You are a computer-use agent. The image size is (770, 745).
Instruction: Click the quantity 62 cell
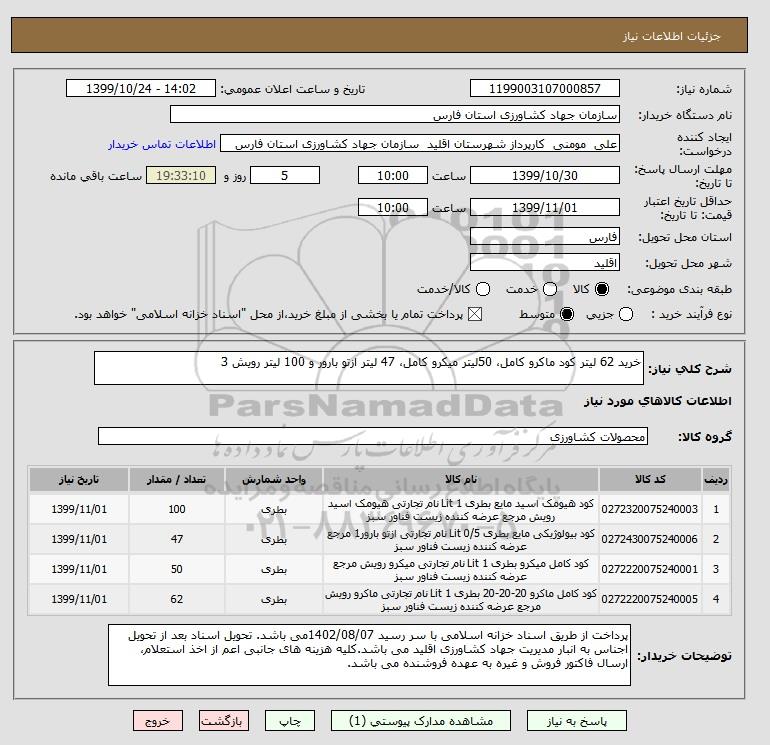click(177, 599)
